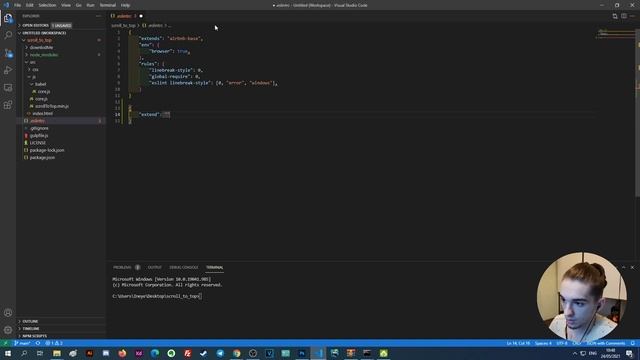Viewport: 640px width, 360px height.
Task: Click the Windows Start button
Action: pos(8,353)
